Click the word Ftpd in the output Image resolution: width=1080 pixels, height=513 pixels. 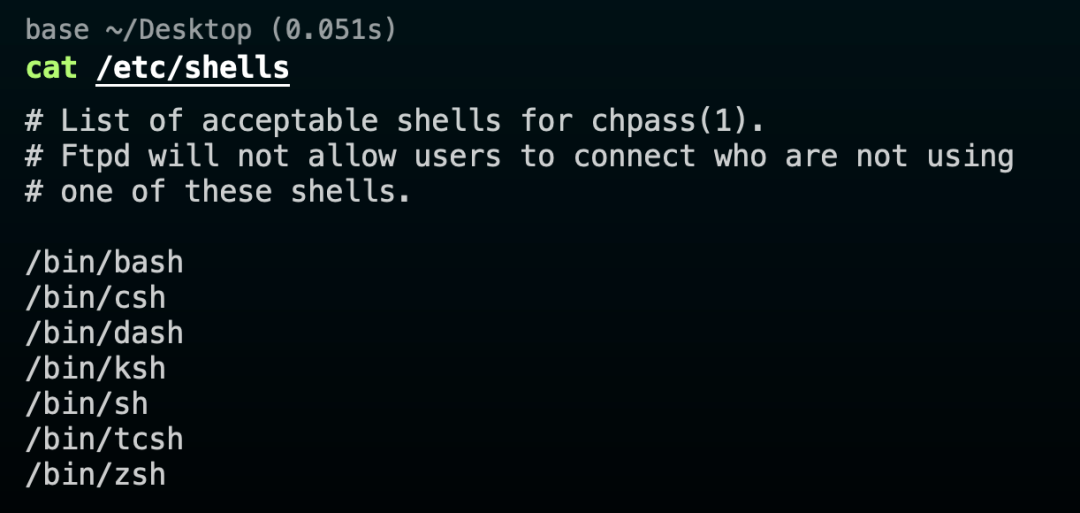coord(96,156)
